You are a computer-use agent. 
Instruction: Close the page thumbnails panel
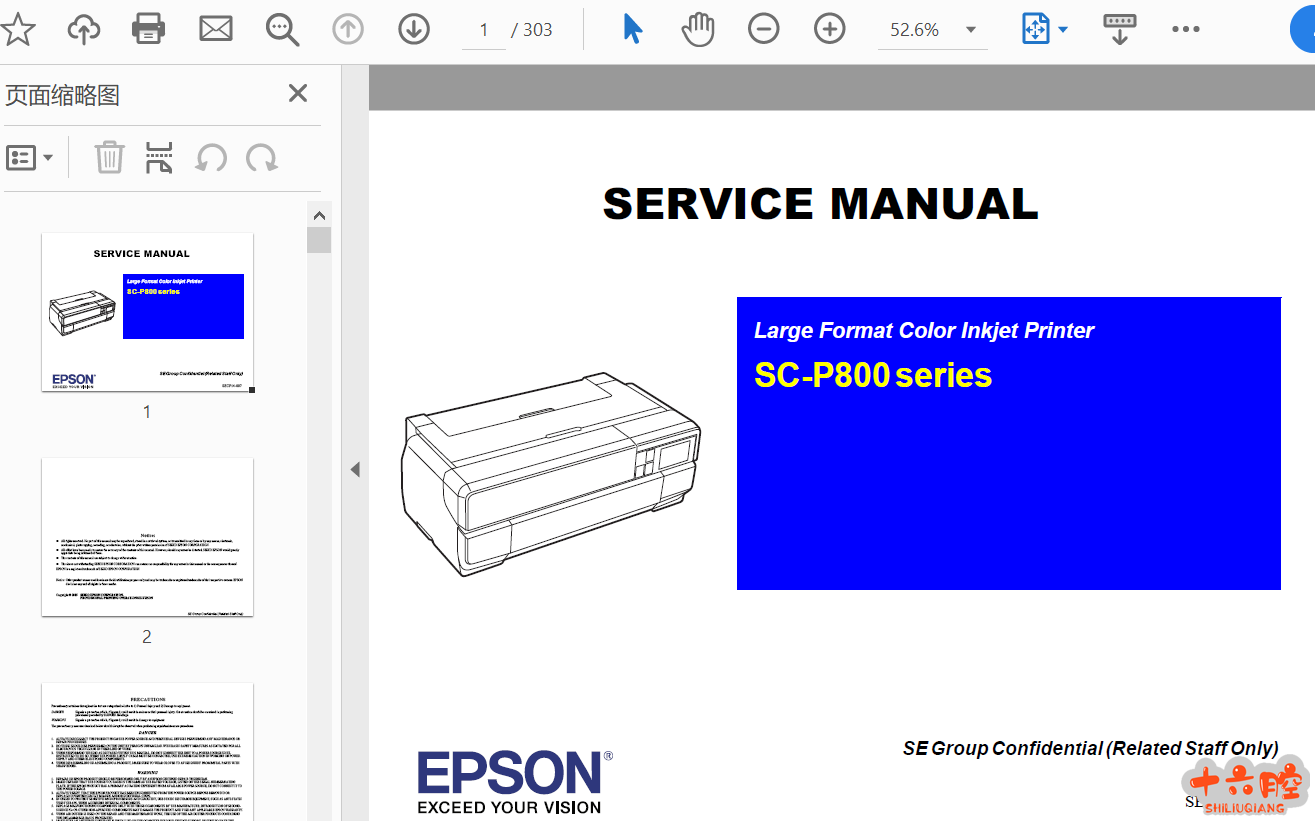point(297,94)
